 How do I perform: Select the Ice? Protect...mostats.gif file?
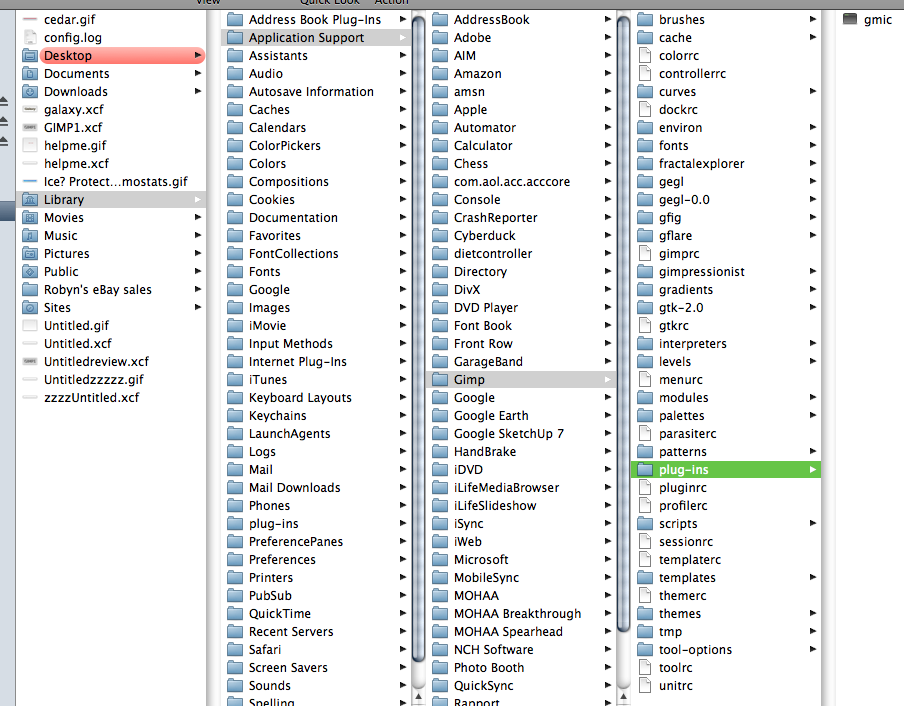coord(111,182)
